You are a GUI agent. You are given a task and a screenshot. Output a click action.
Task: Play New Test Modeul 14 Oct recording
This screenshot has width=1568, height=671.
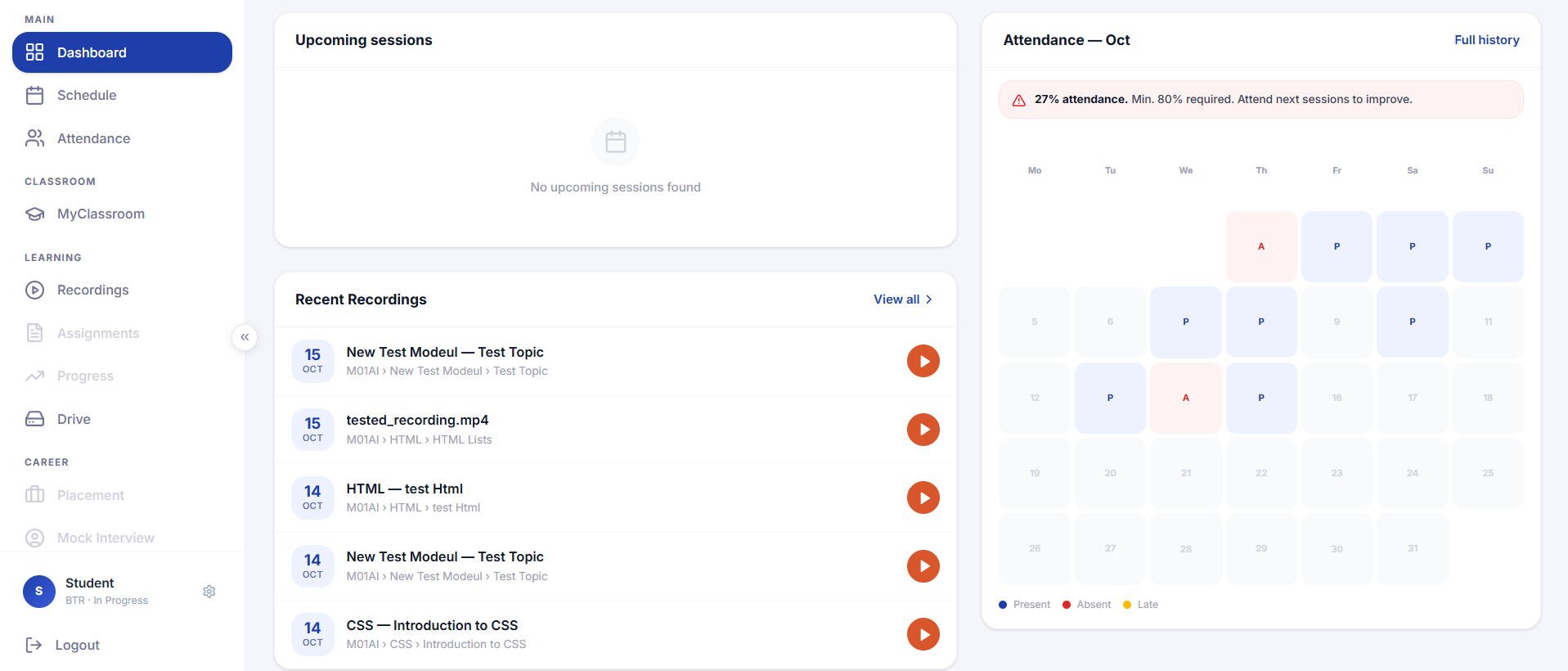tap(923, 566)
